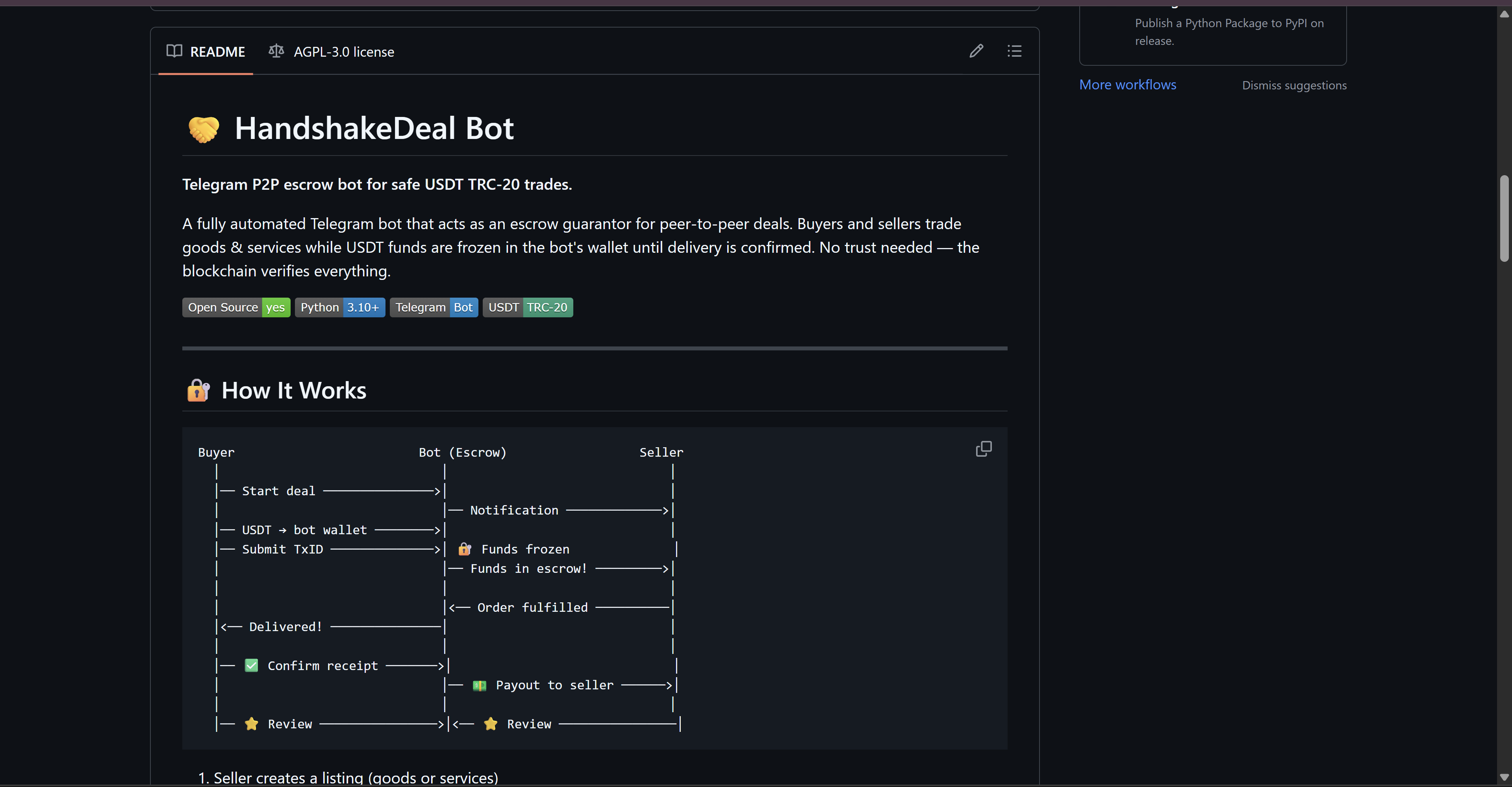Image resolution: width=1512 pixels, height=787 pixels.
Task: Click 'Notification' in the diagram
Action: tap(513, 510)
